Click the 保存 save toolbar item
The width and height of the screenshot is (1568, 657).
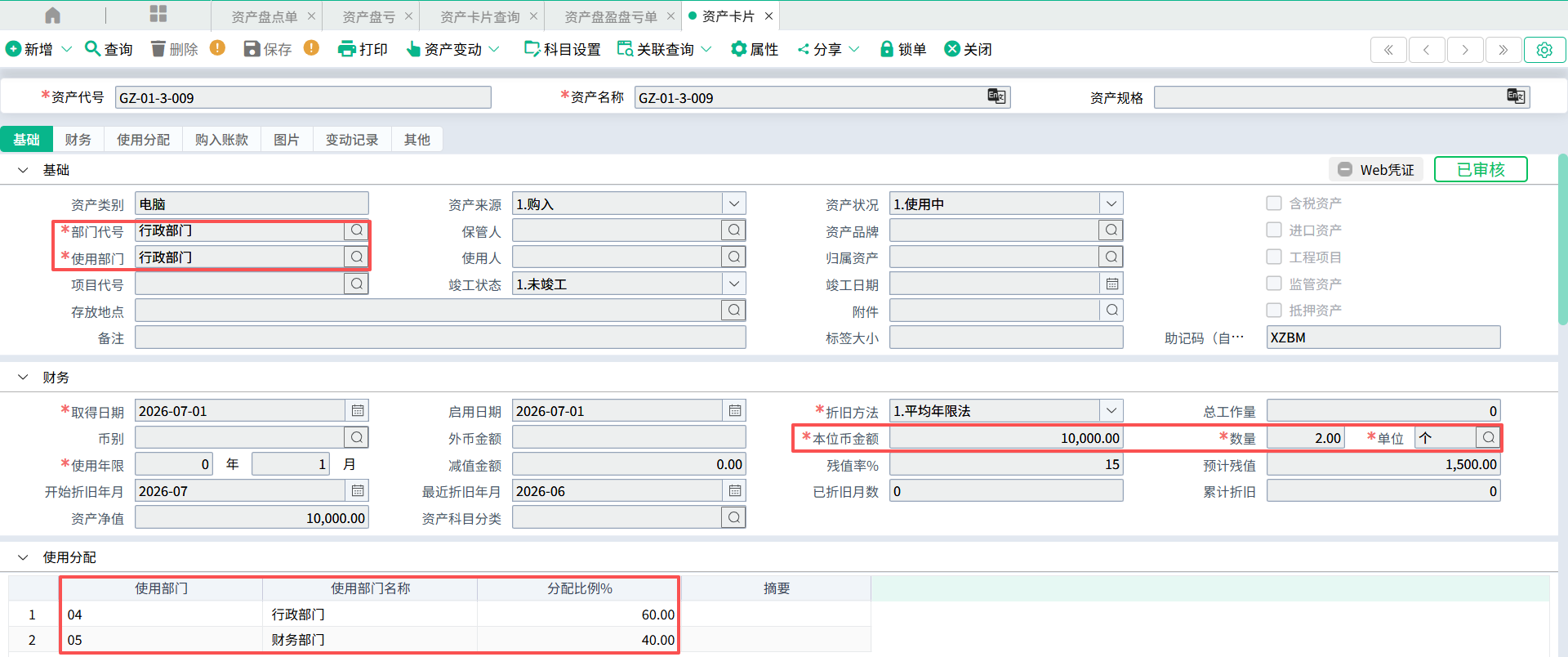coord(268,49)
